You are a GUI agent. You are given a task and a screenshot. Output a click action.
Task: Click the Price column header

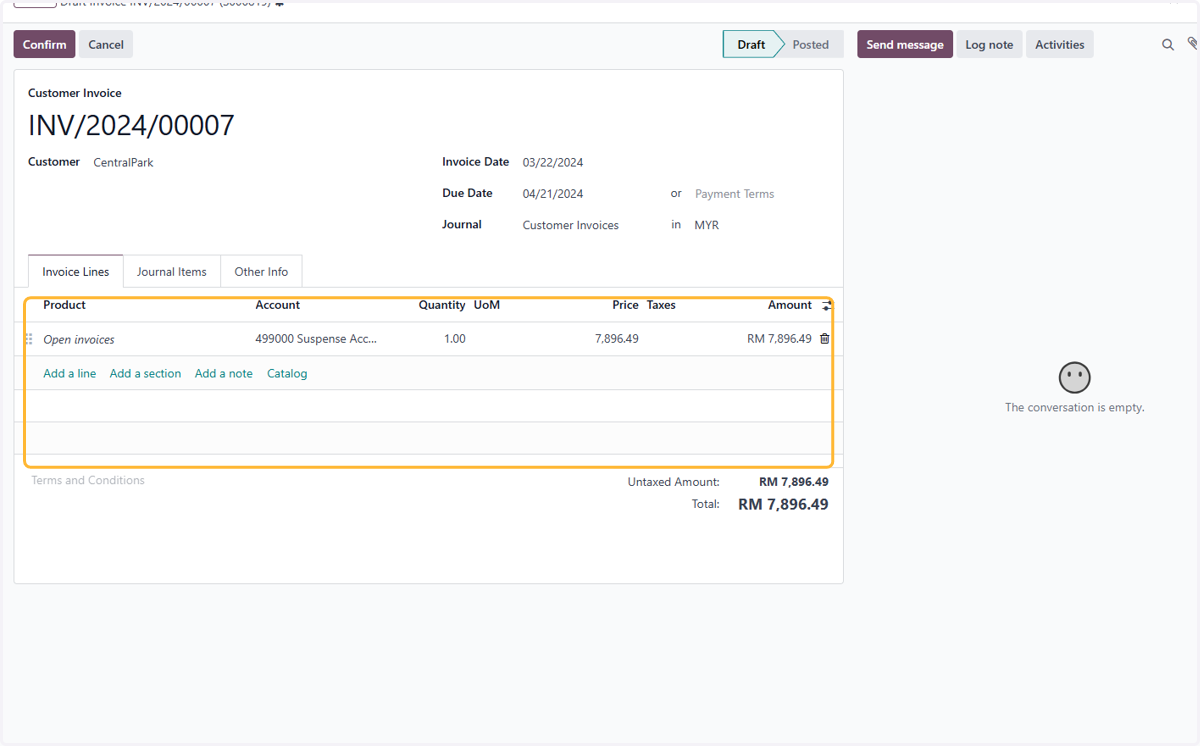coord(625,305)
